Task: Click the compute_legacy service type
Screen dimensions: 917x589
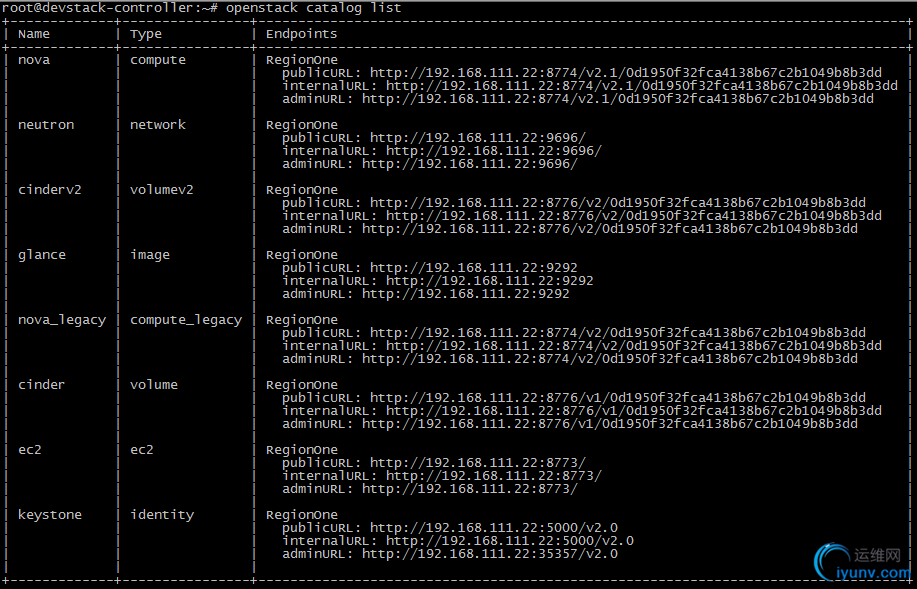Action: coord(186,320)
